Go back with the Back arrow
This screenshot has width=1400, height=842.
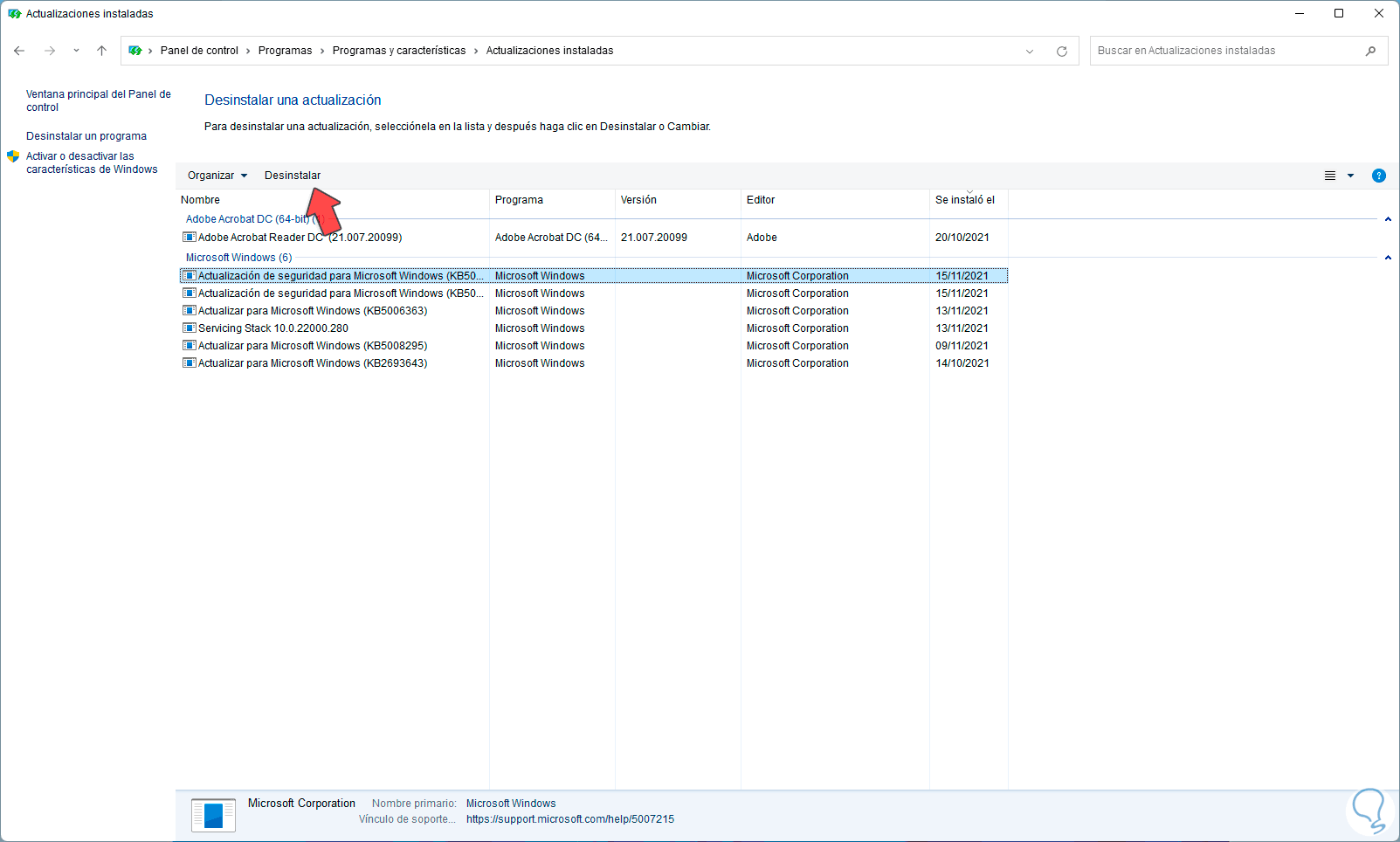tap(19, 51)
